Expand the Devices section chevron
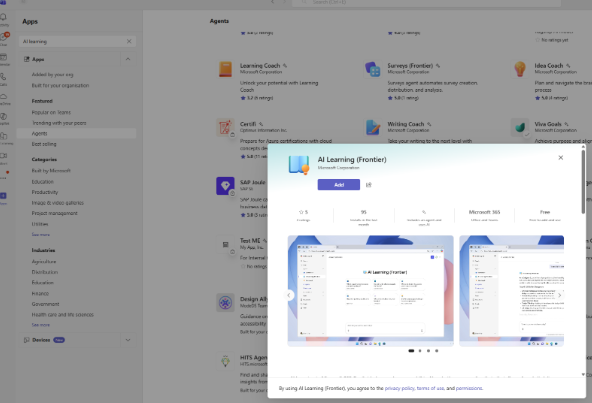This screenshot has height=403, width=592. pyautogui.click(x=128, y=340)
